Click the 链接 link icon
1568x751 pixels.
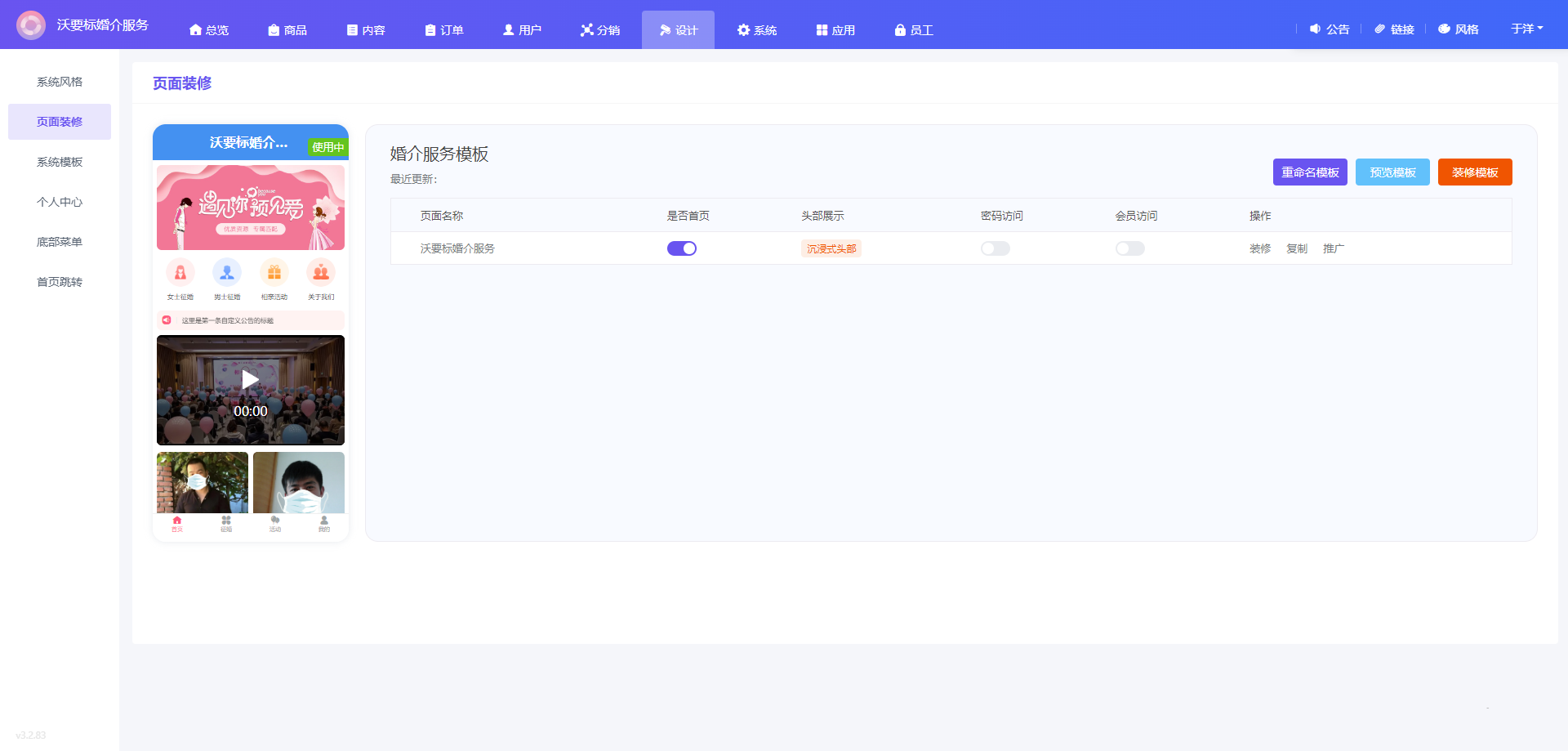click(1380, 29)
